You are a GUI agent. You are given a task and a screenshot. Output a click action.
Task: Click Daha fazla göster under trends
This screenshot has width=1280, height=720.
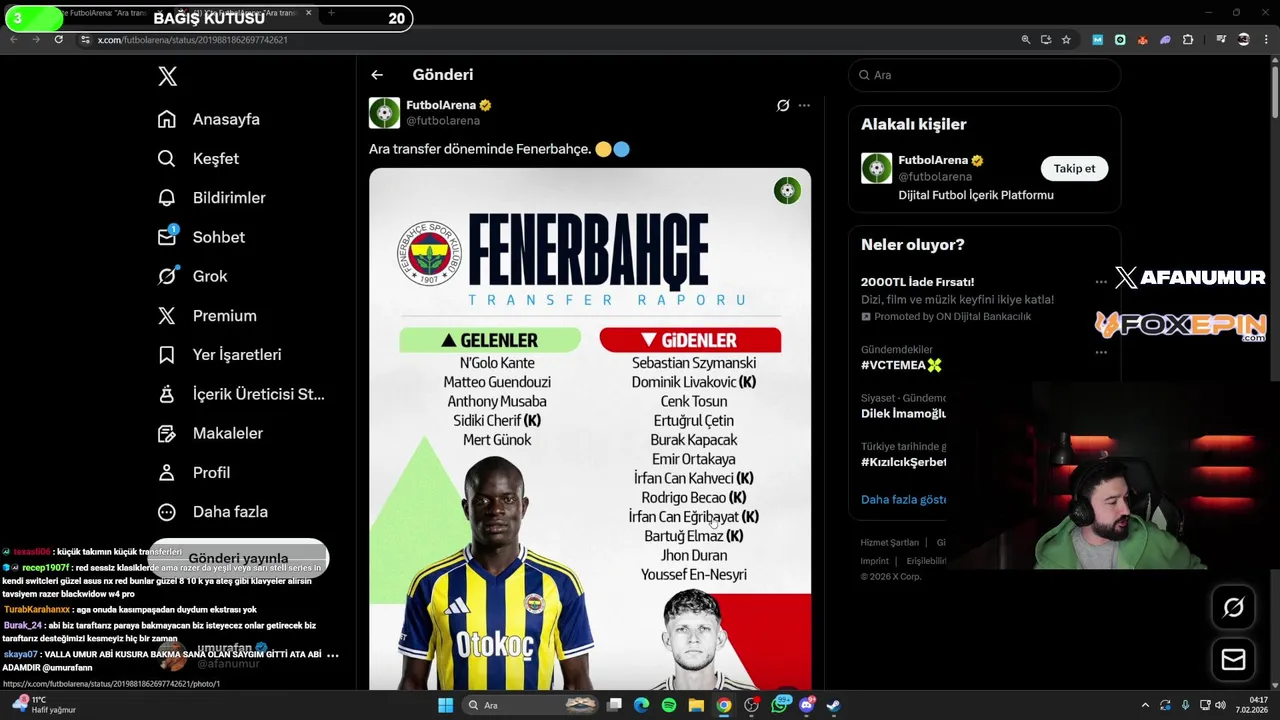[903, 499]
